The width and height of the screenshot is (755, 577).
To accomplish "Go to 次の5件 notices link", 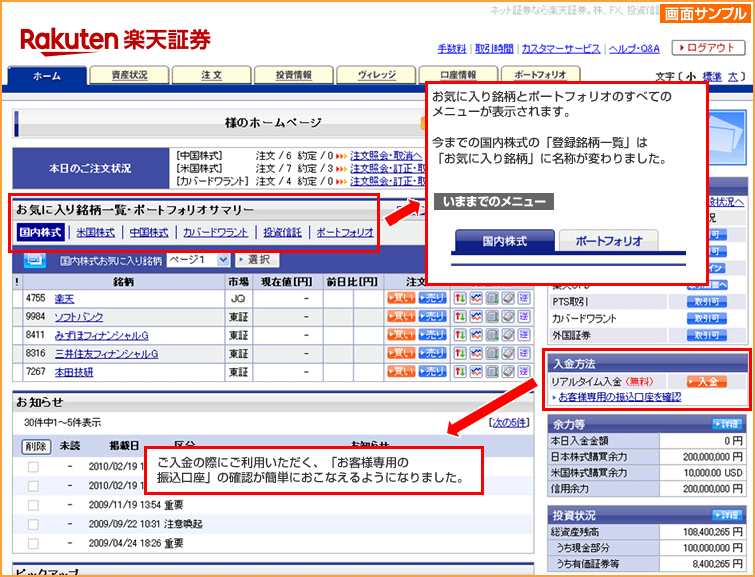I will point(509,422).
